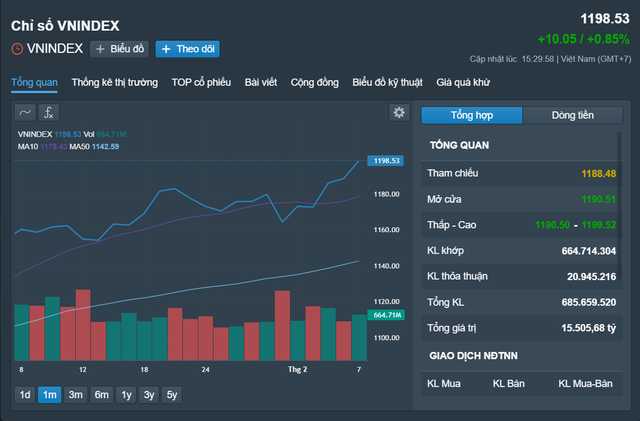Click the Biểu đồ plus button
This screenshot has height=421, width=640.
(x=119, y=48)
